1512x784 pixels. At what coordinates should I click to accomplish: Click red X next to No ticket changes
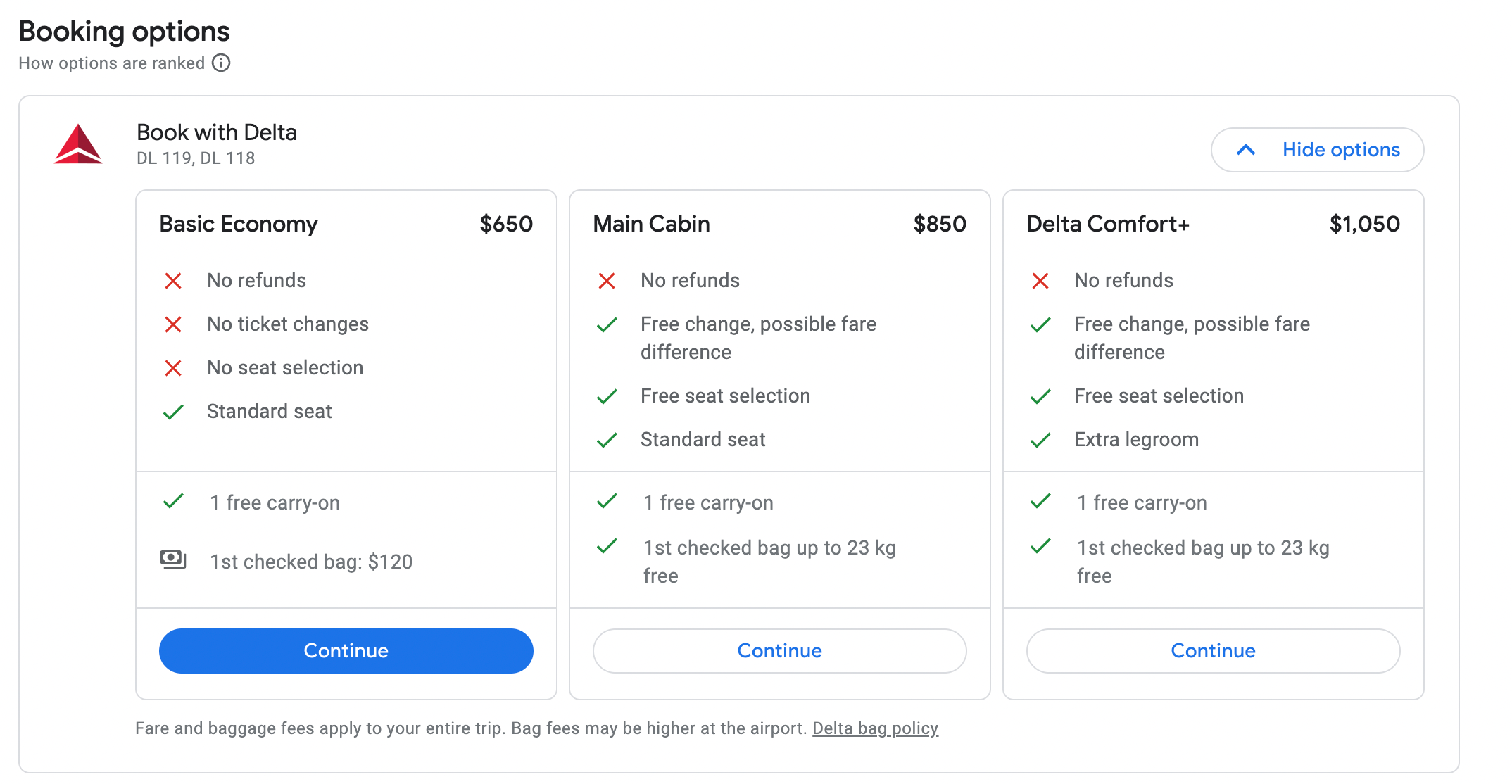click(x=173, y=324)
